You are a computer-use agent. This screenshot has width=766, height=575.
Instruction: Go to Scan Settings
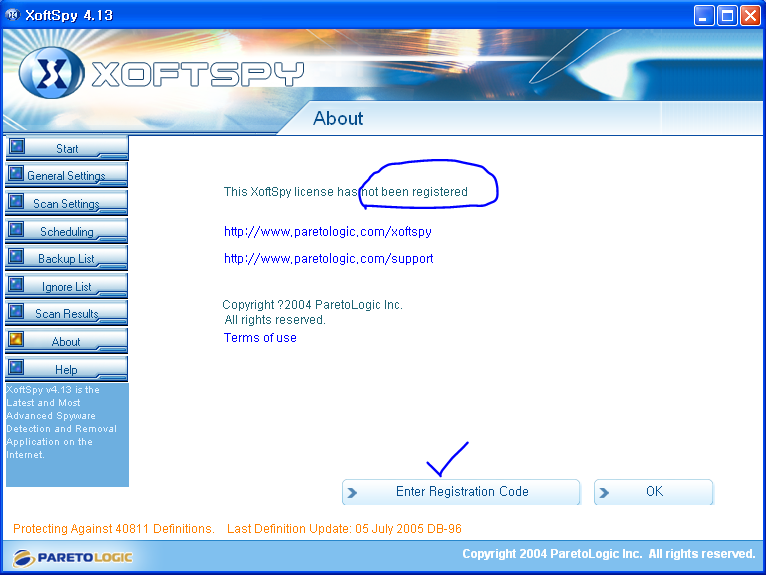click(66, 203)
